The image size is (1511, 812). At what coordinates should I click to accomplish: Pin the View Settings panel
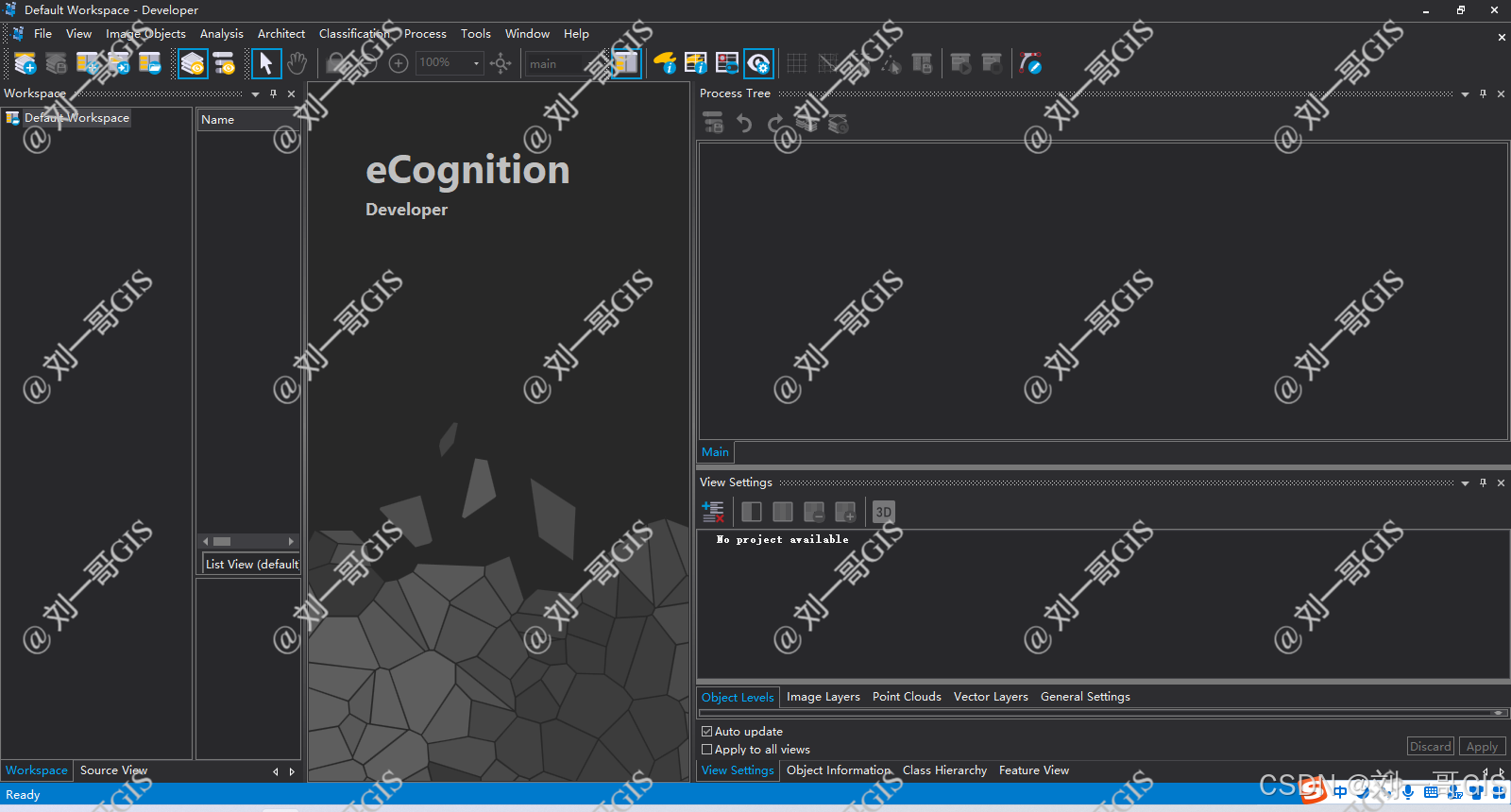pyautogui.click(x=1483, y=482)
